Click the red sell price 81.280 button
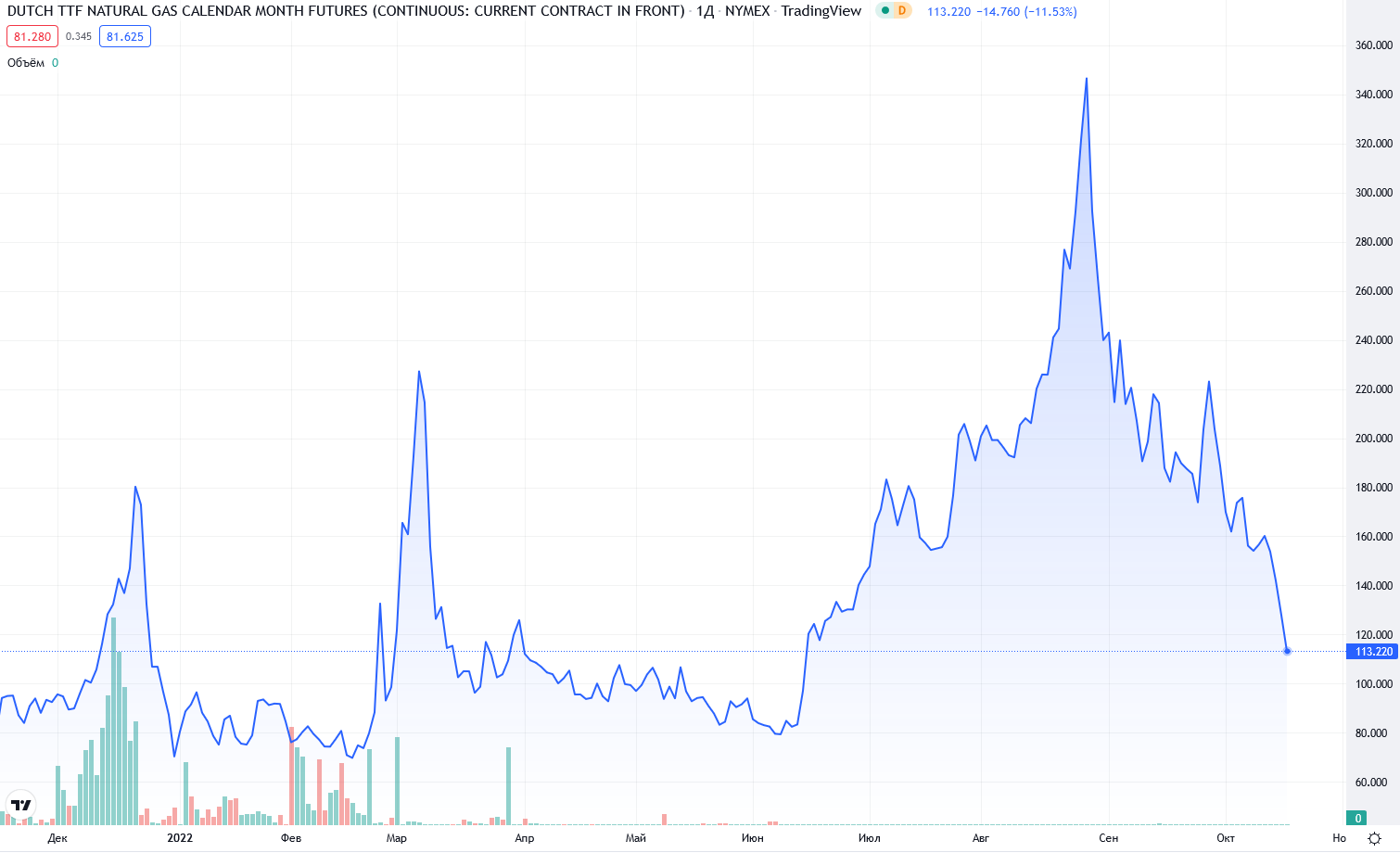 tap(32, 37)
